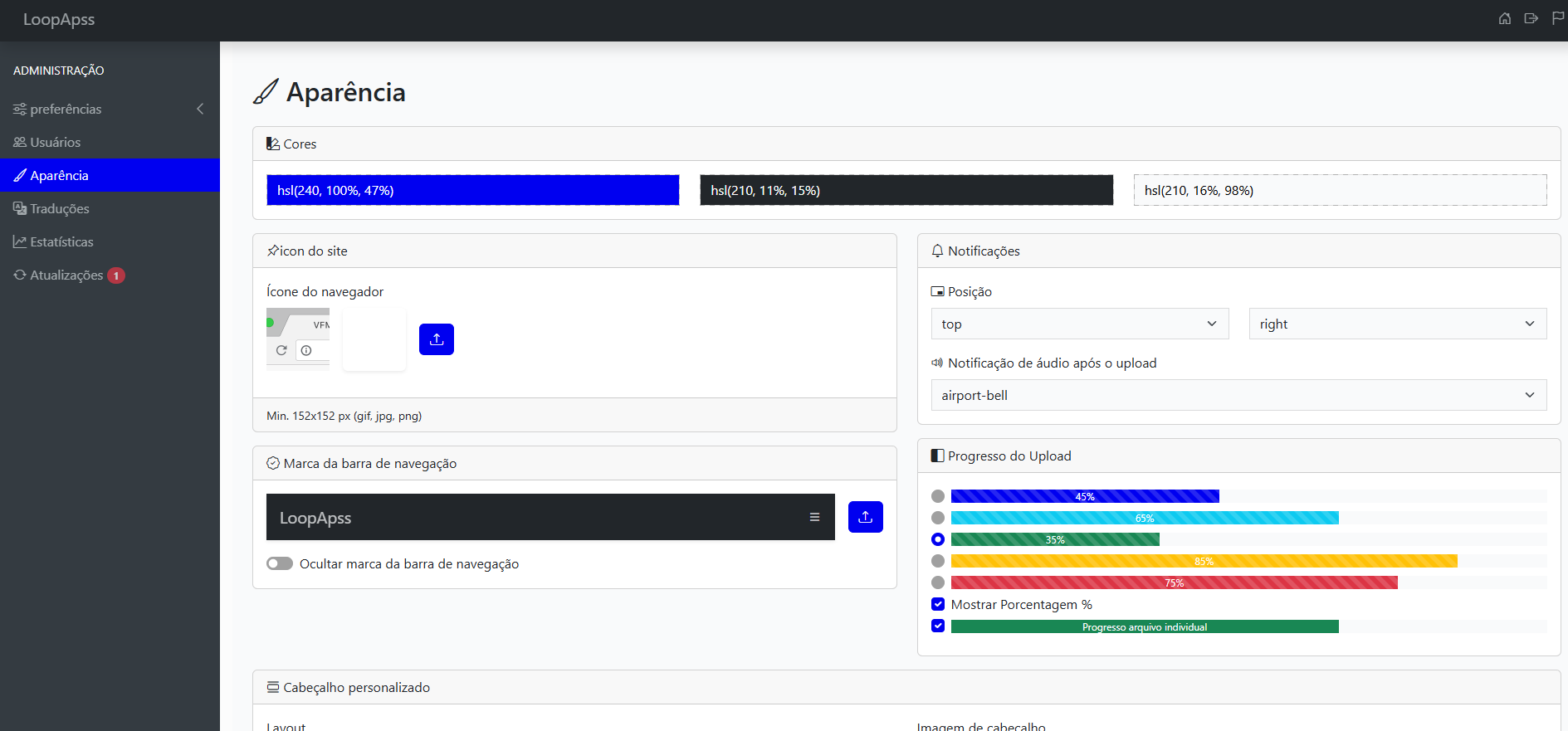Click the flag icon in top bar
The height and width of the screenshot is (731, 1568).
[1558, 18]
